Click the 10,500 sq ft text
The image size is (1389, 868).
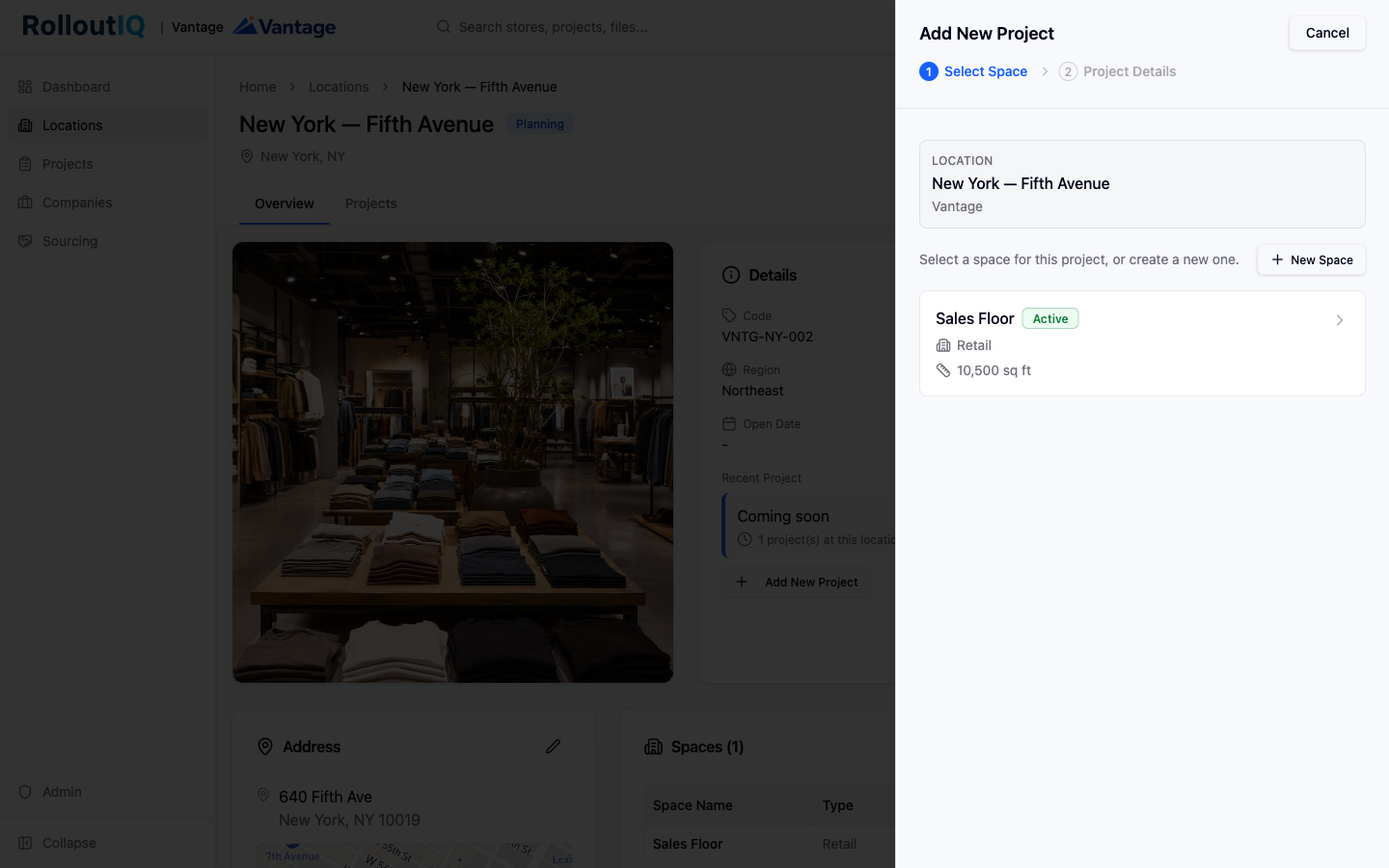pyautogui.click(x=994, y=370)
